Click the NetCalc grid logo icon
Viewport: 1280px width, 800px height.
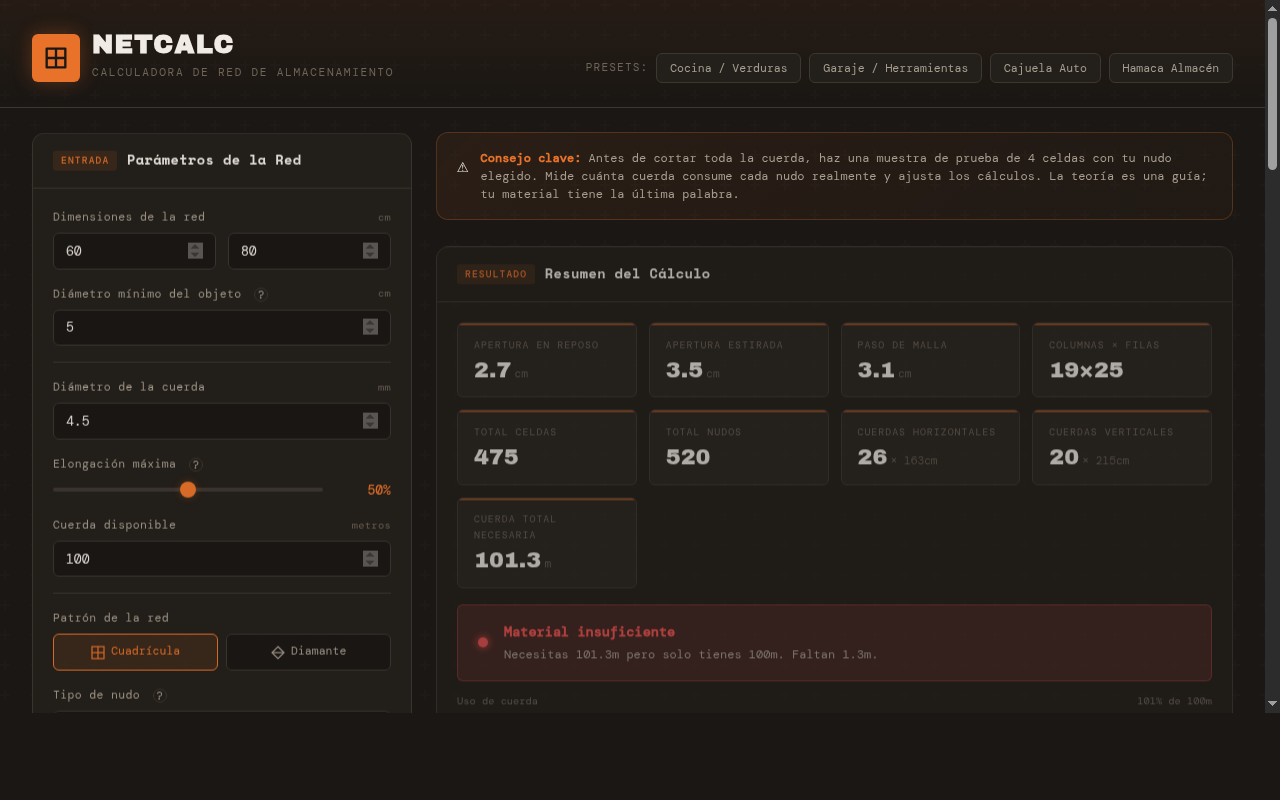click(56, 58)
